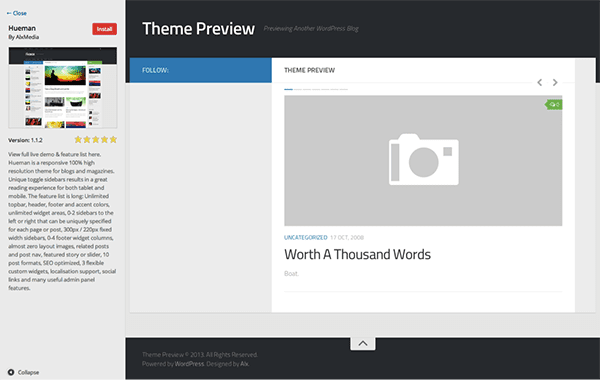The height and width of the screenshot is (380, 600).
Task: Select the first slider pagination dash
Action: click(x=288, y=89)
